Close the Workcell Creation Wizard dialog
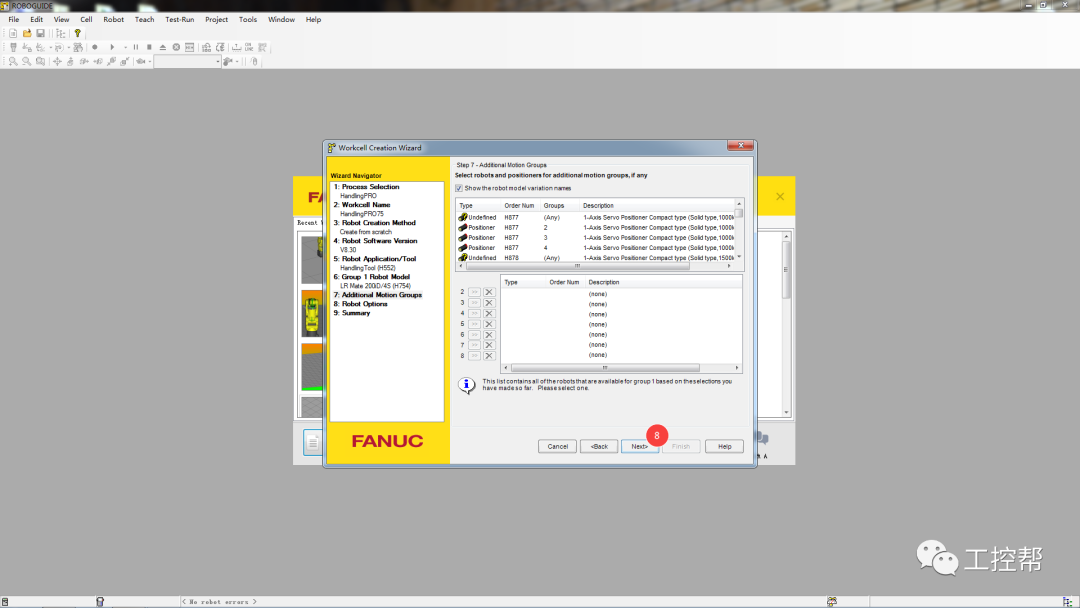 (740, 145)
